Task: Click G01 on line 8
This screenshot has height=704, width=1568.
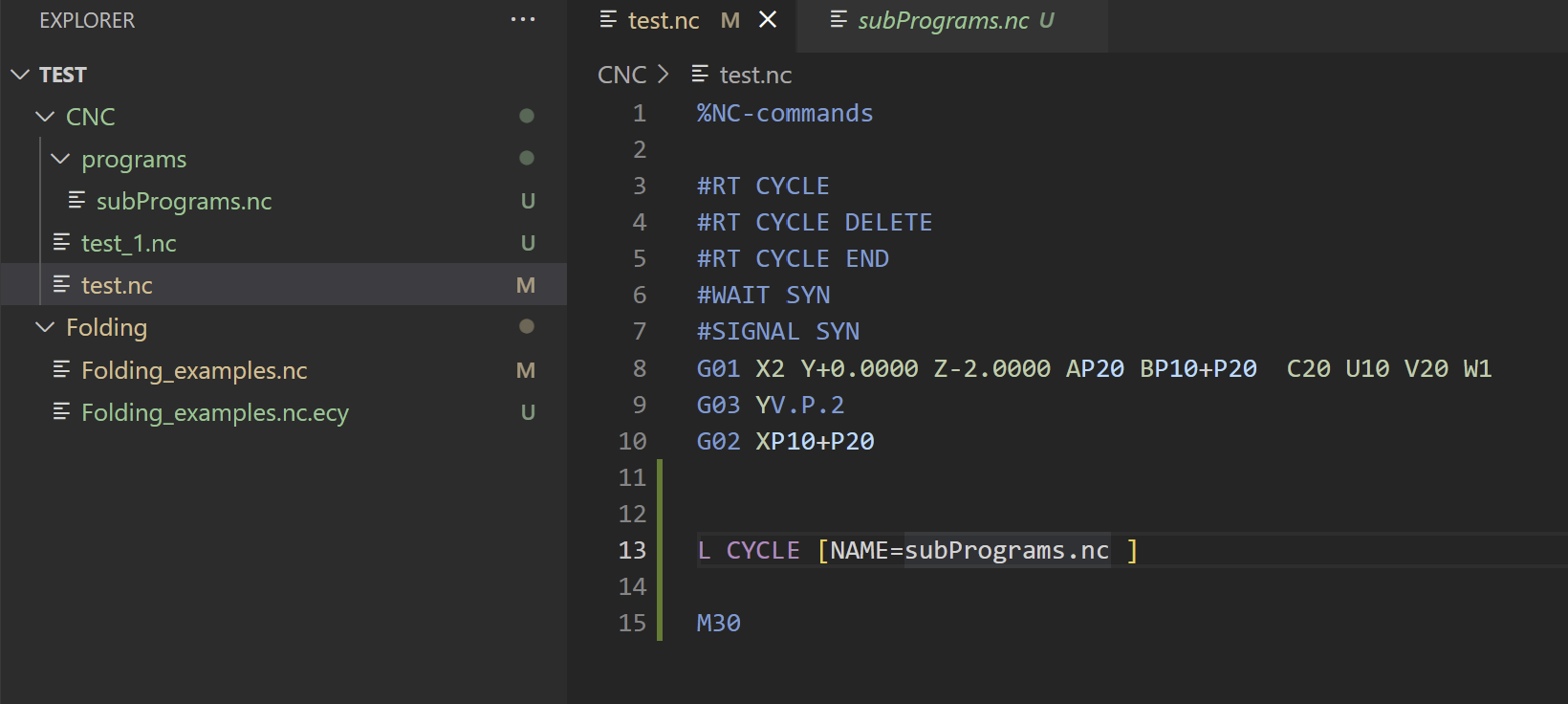Action: click(x=719, y=368)
